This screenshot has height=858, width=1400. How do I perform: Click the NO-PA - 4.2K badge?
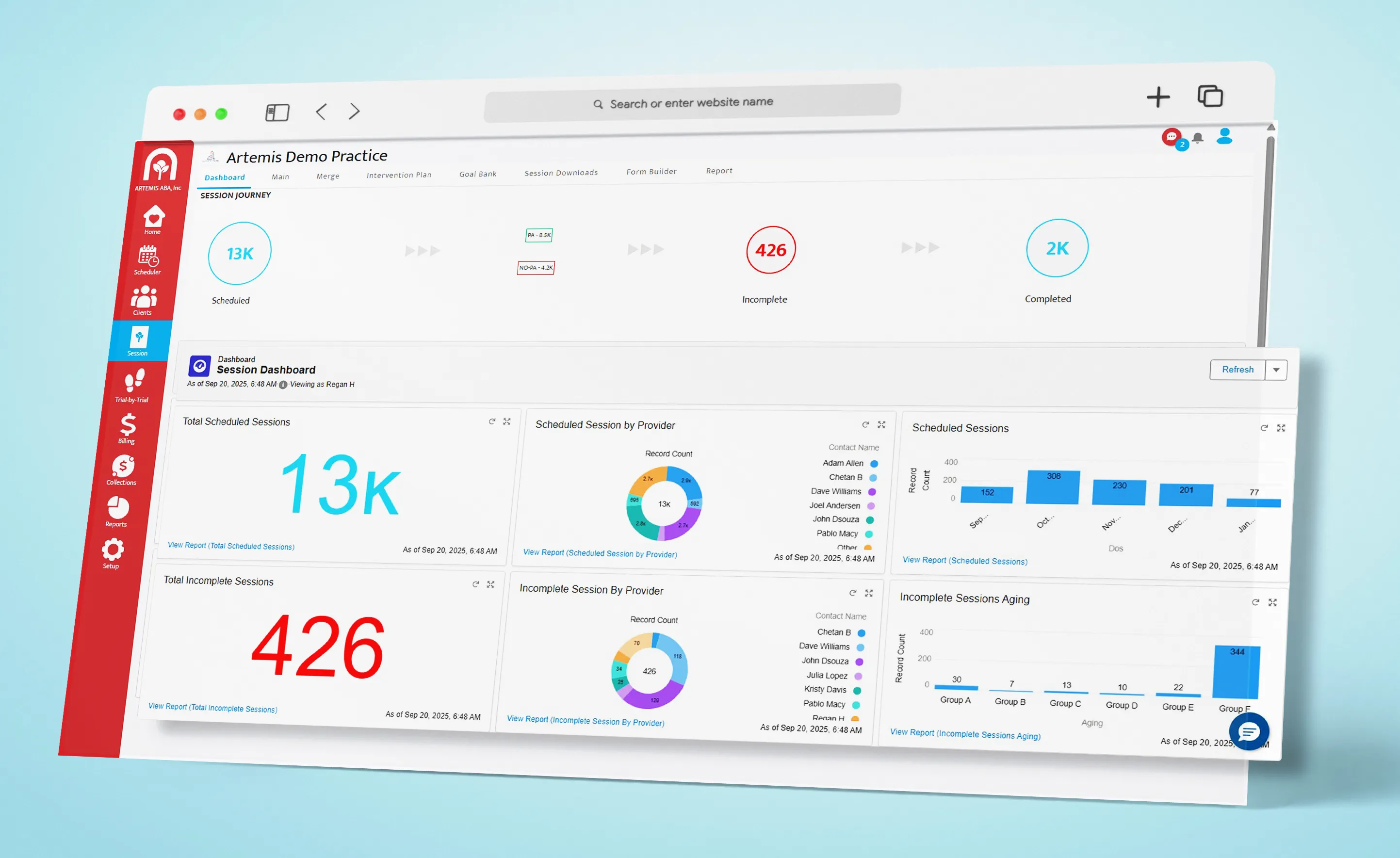click(536, 268)
